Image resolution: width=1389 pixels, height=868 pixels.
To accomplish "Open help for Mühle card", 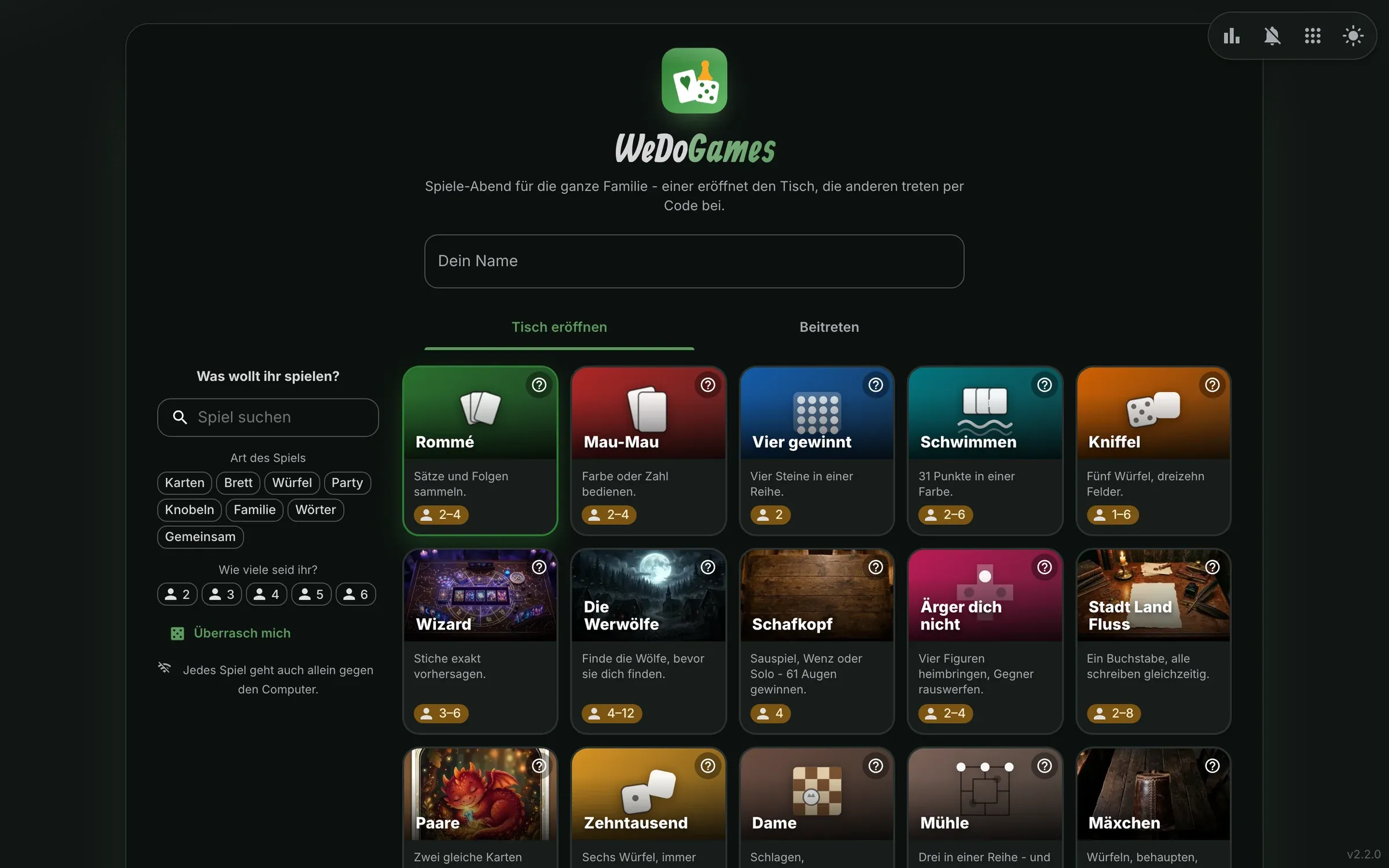I will point(1044,766).
